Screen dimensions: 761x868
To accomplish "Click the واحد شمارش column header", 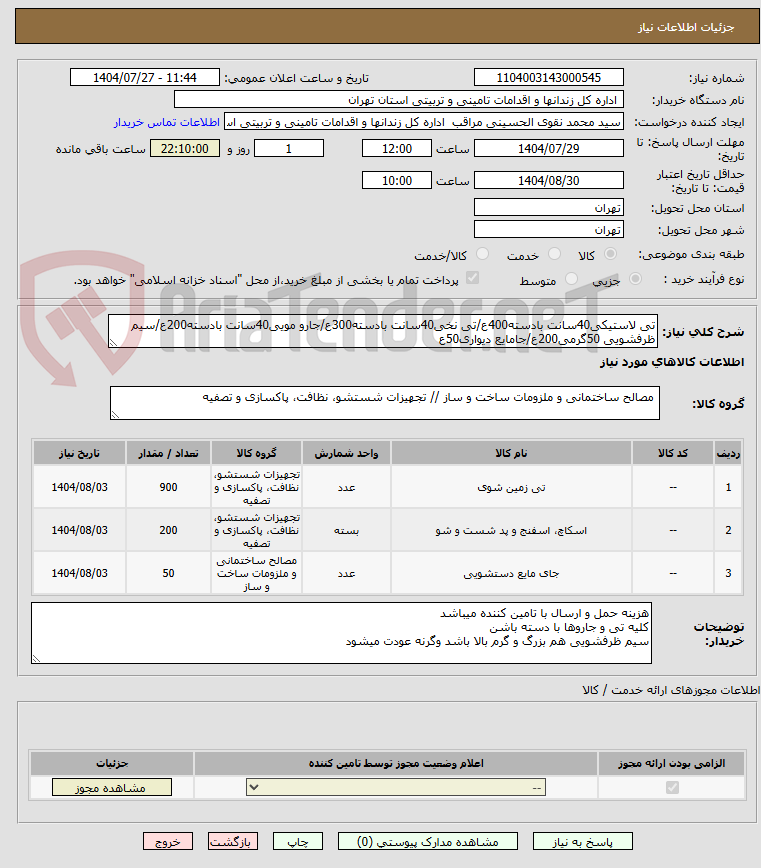I will [x=346, y=453].
